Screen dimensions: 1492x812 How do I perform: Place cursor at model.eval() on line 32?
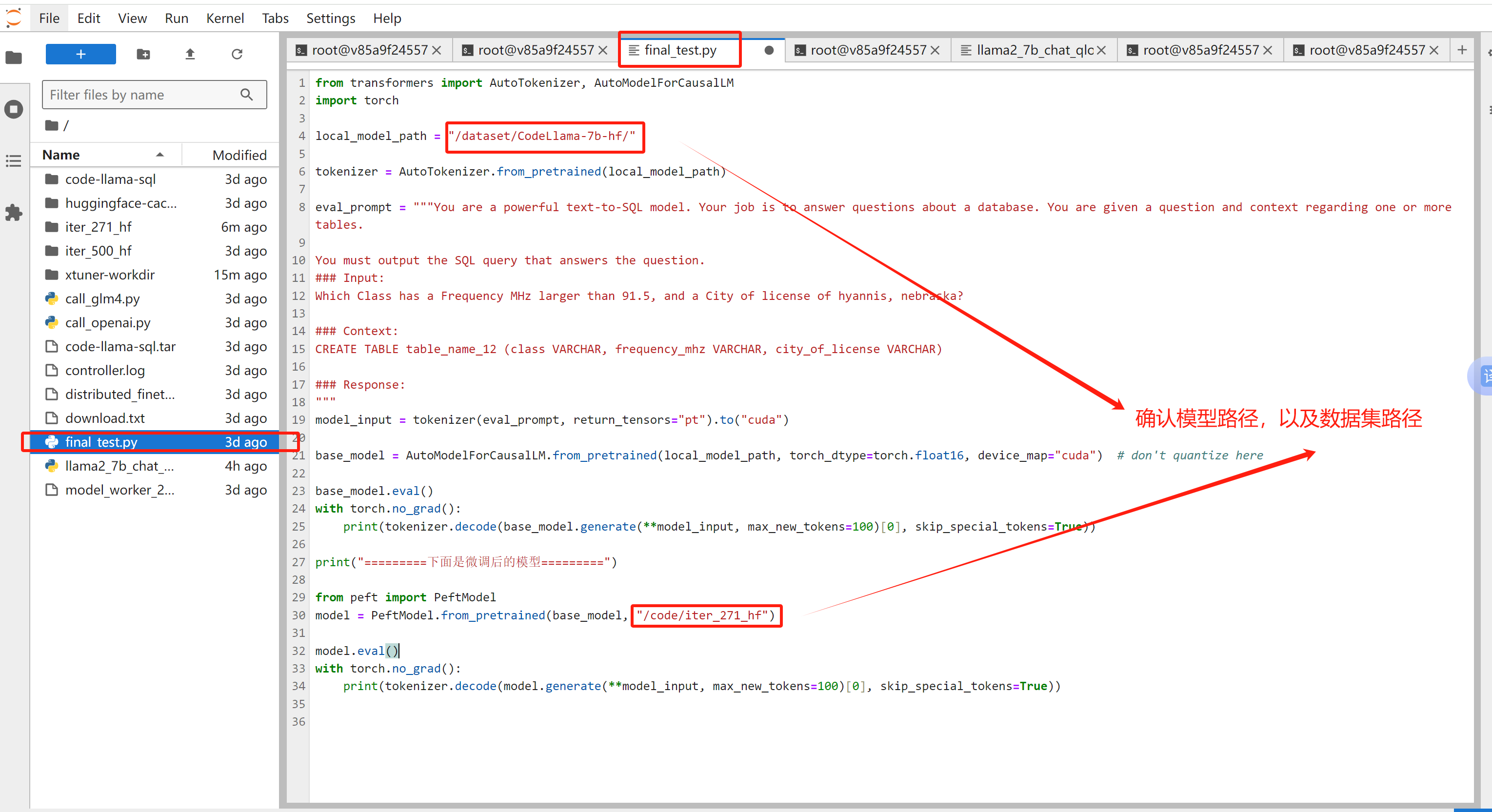point(357,651)
